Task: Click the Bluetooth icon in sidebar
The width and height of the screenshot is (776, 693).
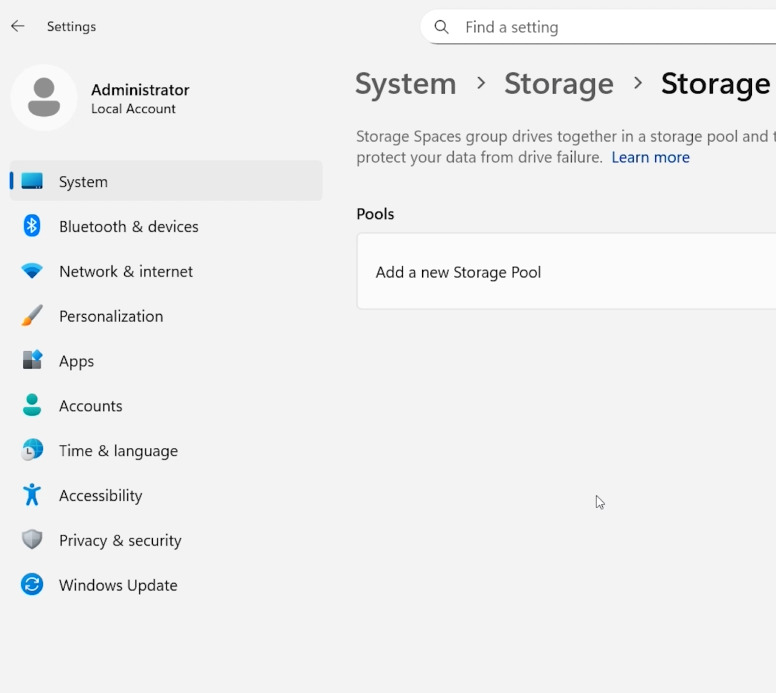Action: pyautogui.click(x=32, y=226)
